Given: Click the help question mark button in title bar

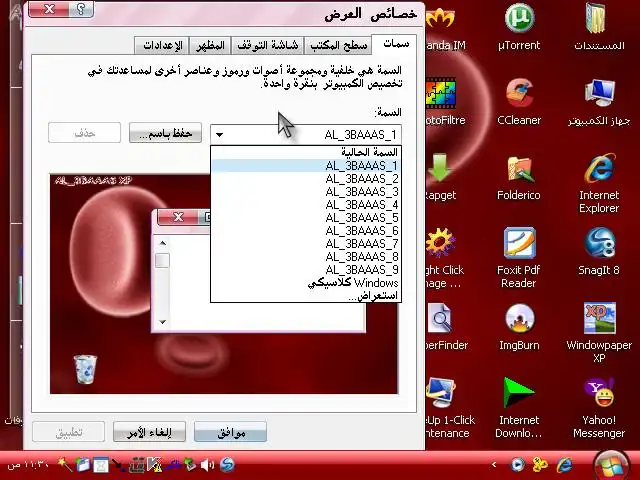Looking at the screenshot, I should coord(81,9).
